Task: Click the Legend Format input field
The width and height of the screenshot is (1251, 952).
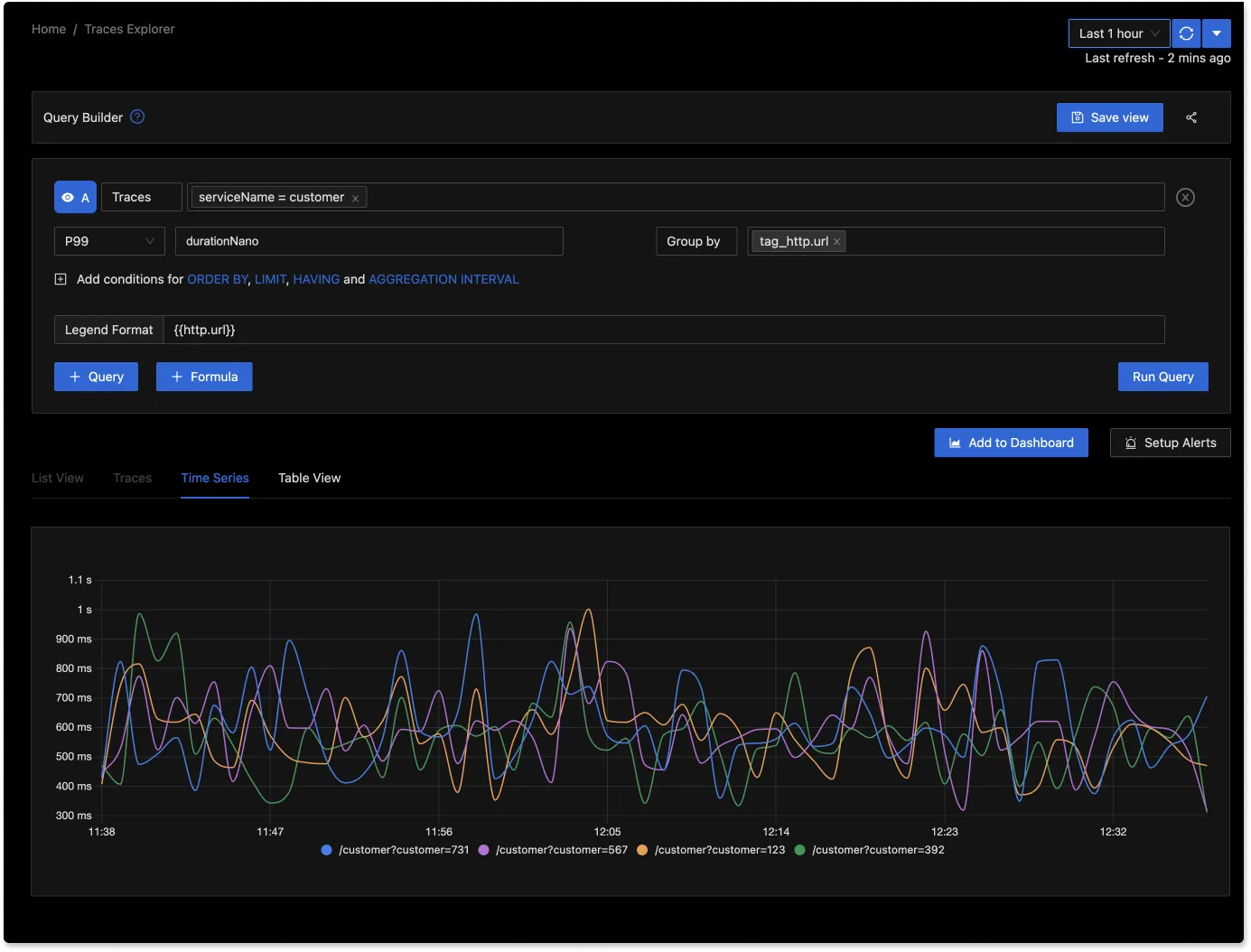Action: point(664,330)
